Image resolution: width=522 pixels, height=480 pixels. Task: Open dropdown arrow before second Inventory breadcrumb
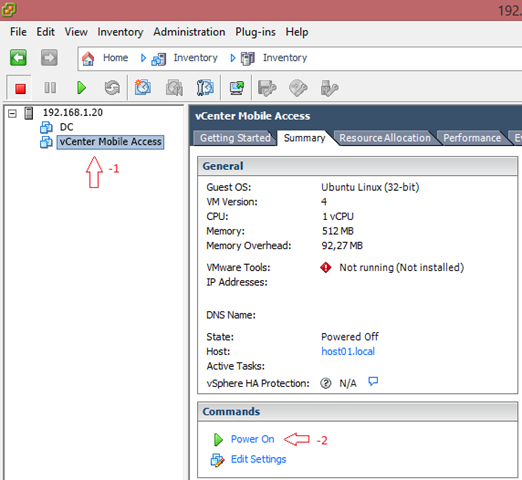pos(233,58)
